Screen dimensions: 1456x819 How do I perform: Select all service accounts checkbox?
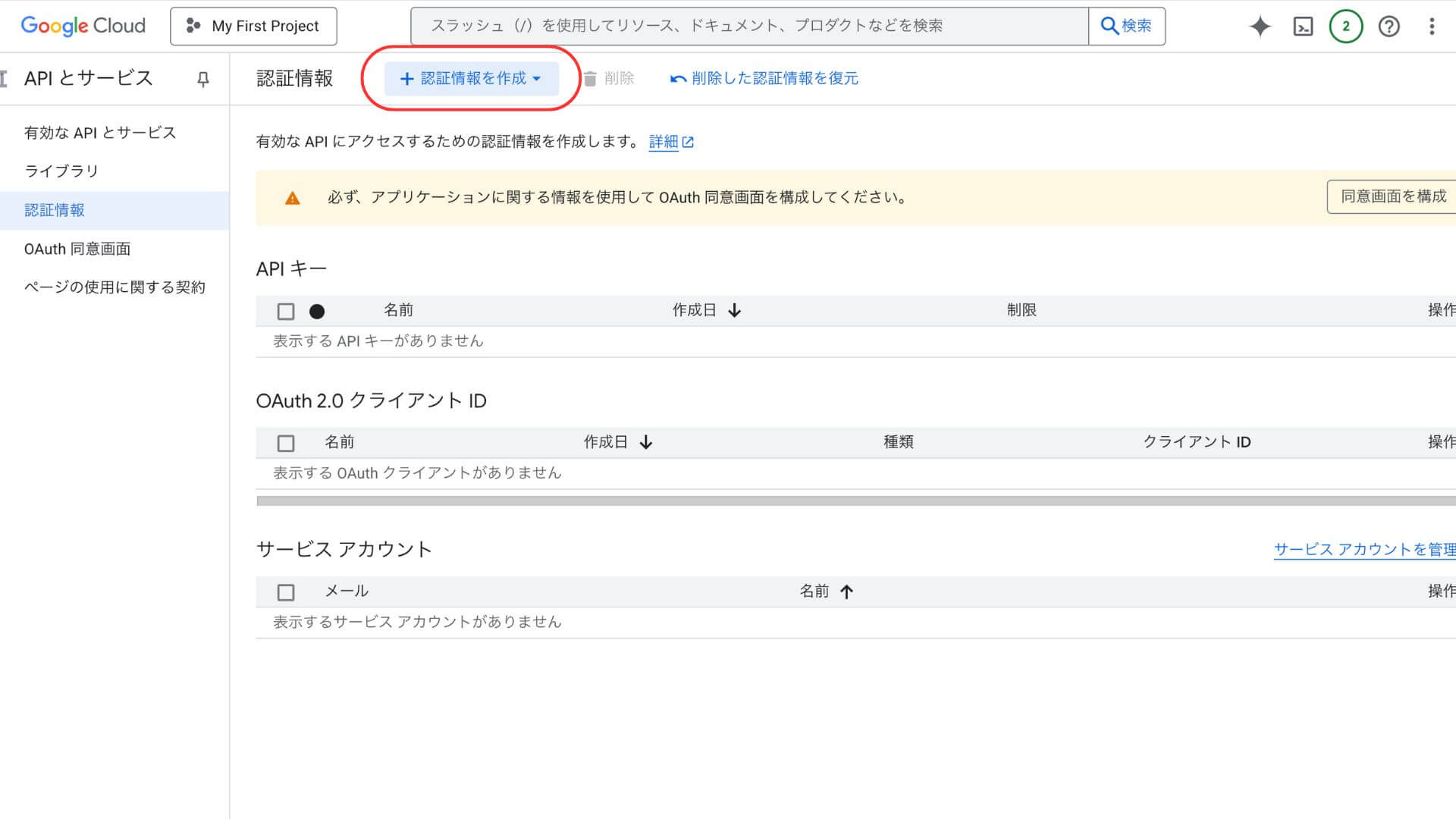(286, 592)
